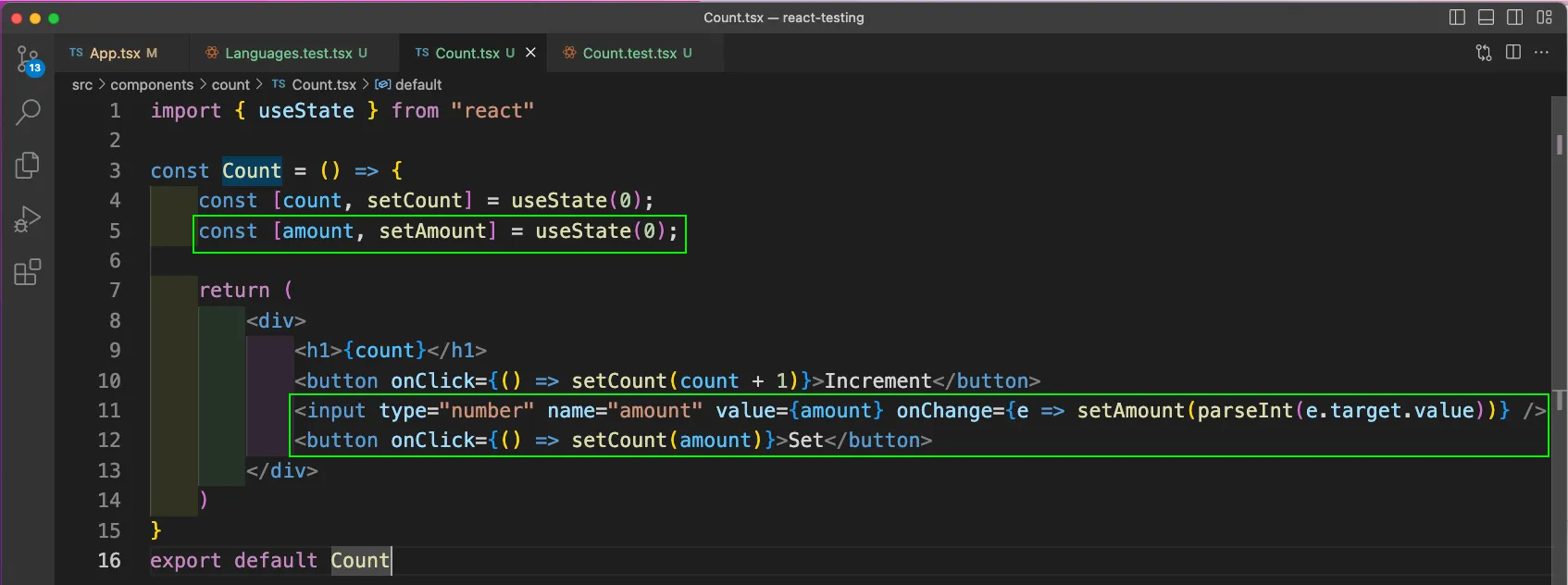
Task: Click the Count.tsx file breadcrumb
Action: 324,84
